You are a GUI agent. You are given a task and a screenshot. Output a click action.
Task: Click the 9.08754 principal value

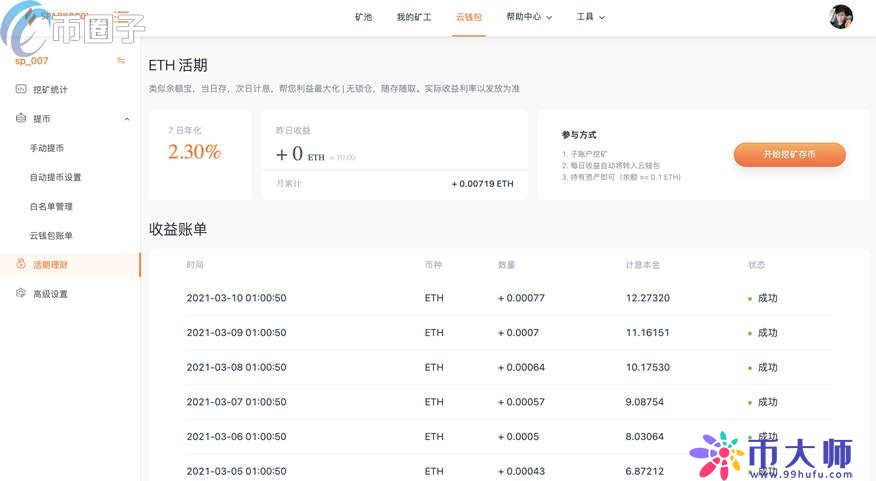(645, 402)
